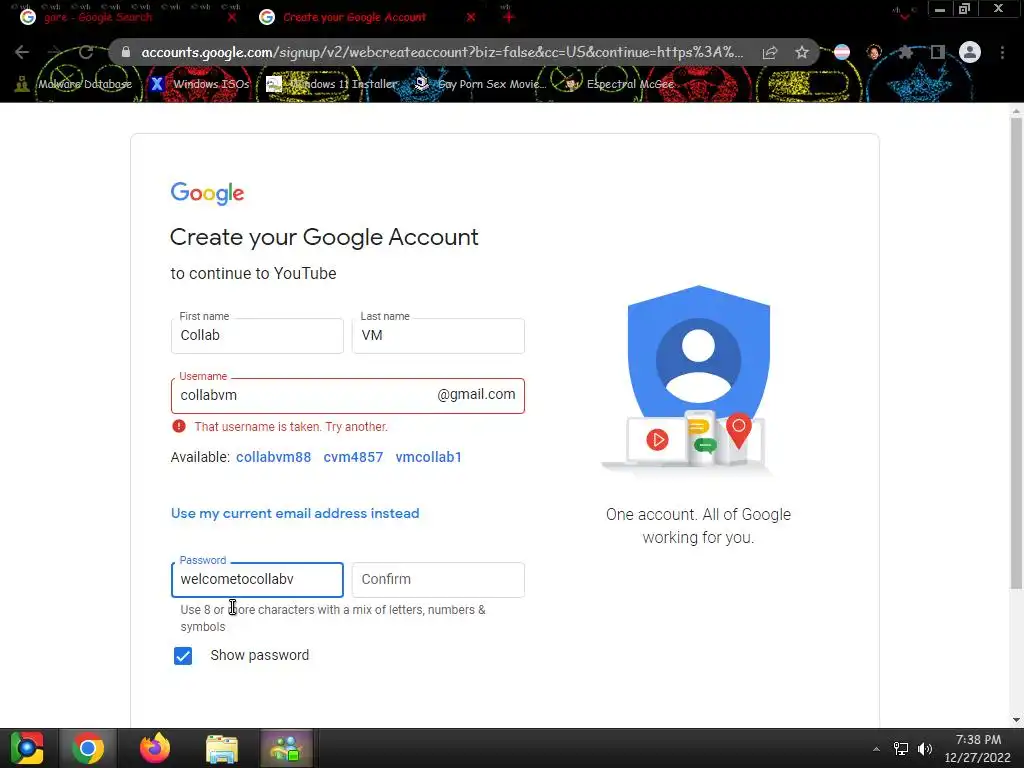Toggle the browser side panel icon
The height and width of the screenshot is (768, 1024).
(938, 52)
